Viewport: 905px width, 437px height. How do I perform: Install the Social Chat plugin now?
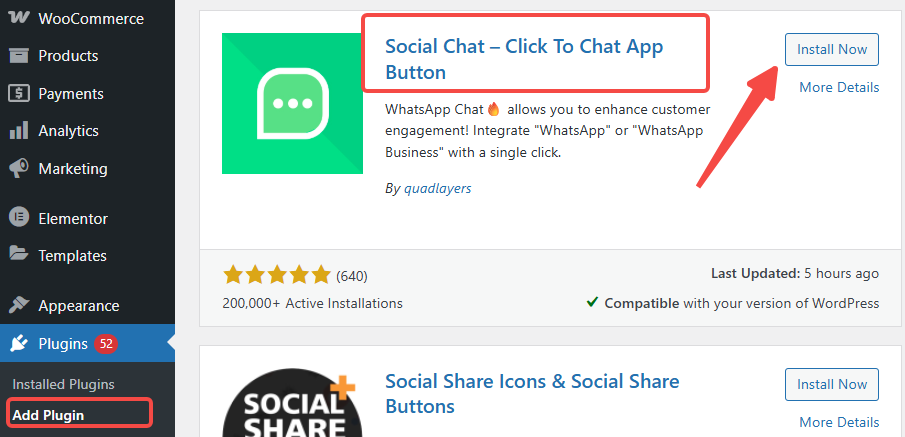[x=831, y=49]
